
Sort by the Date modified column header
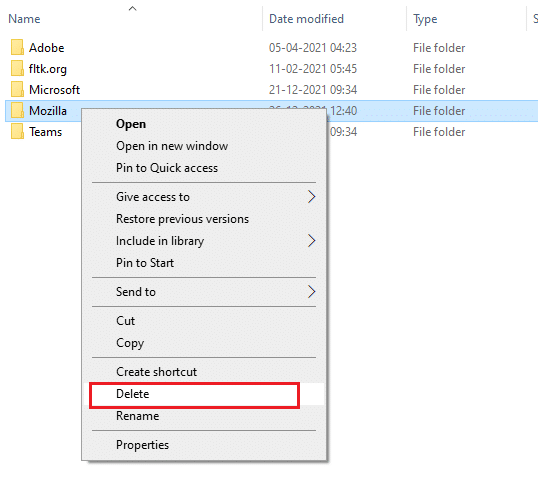(x=306, y=19)
